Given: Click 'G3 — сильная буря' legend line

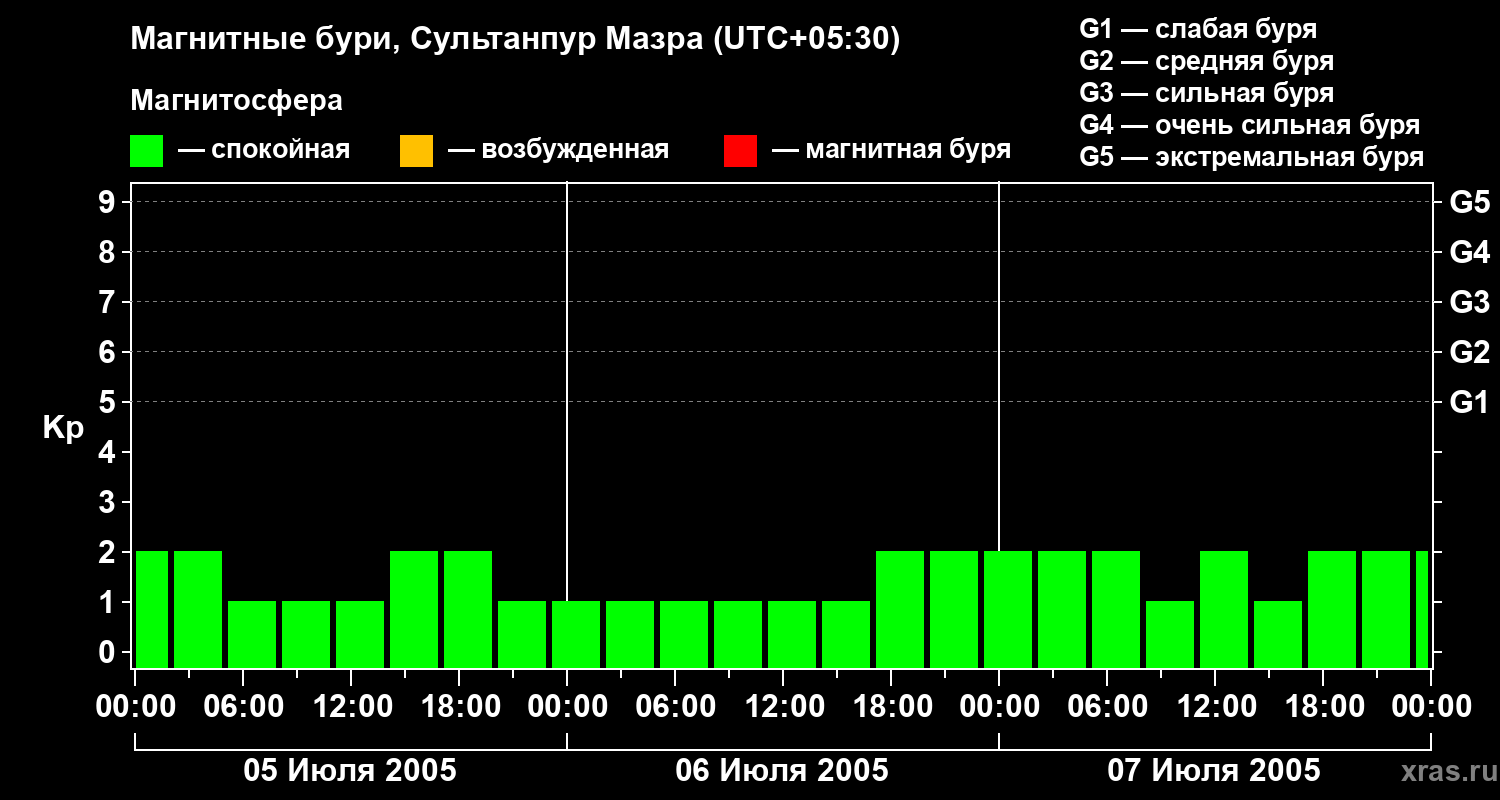Looking at the screenshot, I should click(1206, 93).
